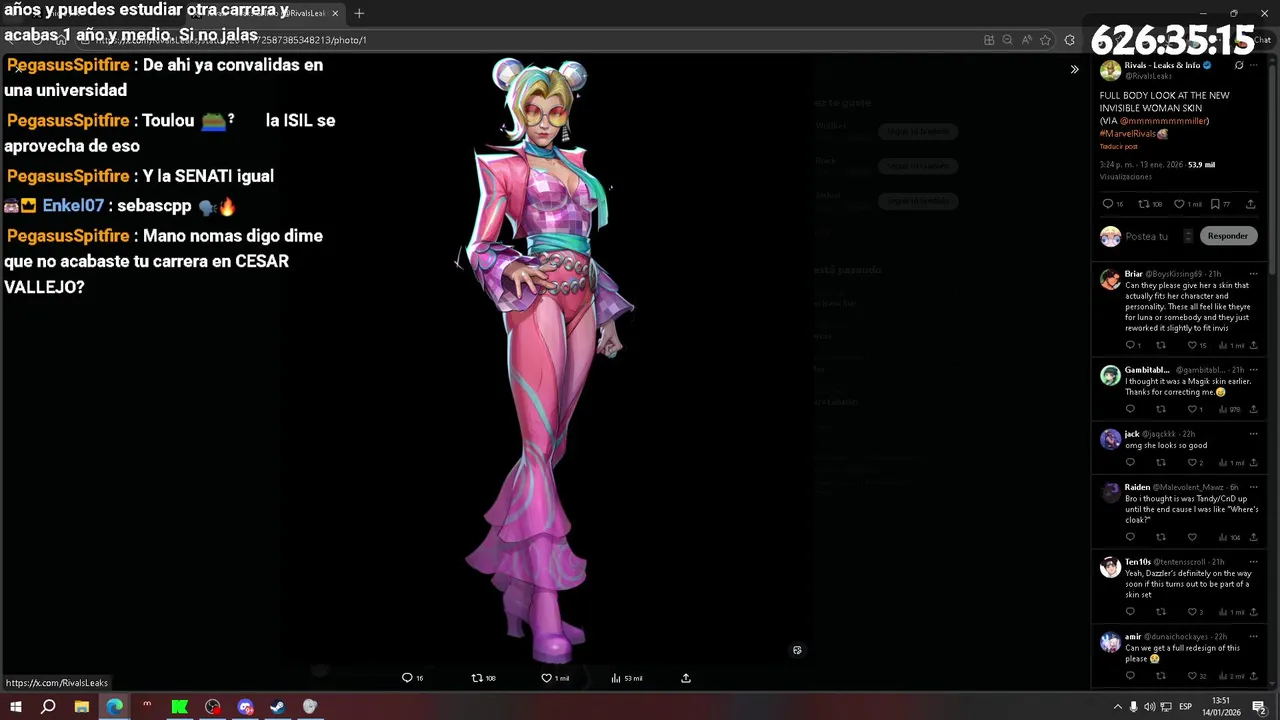Open File Explorer from taskbar
This screenshot has width=1280, height=720.
click(x=81, y=707)
